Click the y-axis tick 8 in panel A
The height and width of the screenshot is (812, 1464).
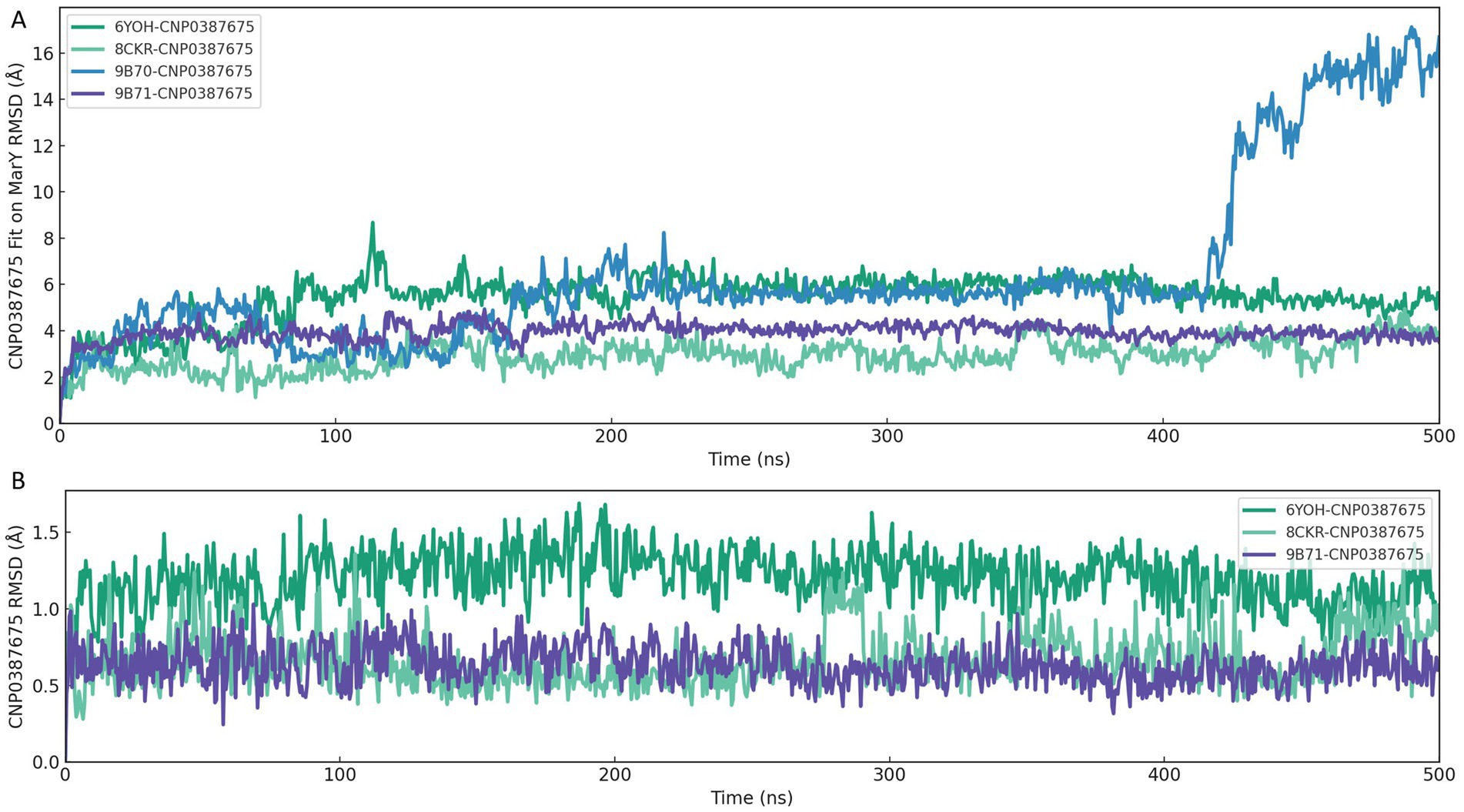tap(48, 239)
